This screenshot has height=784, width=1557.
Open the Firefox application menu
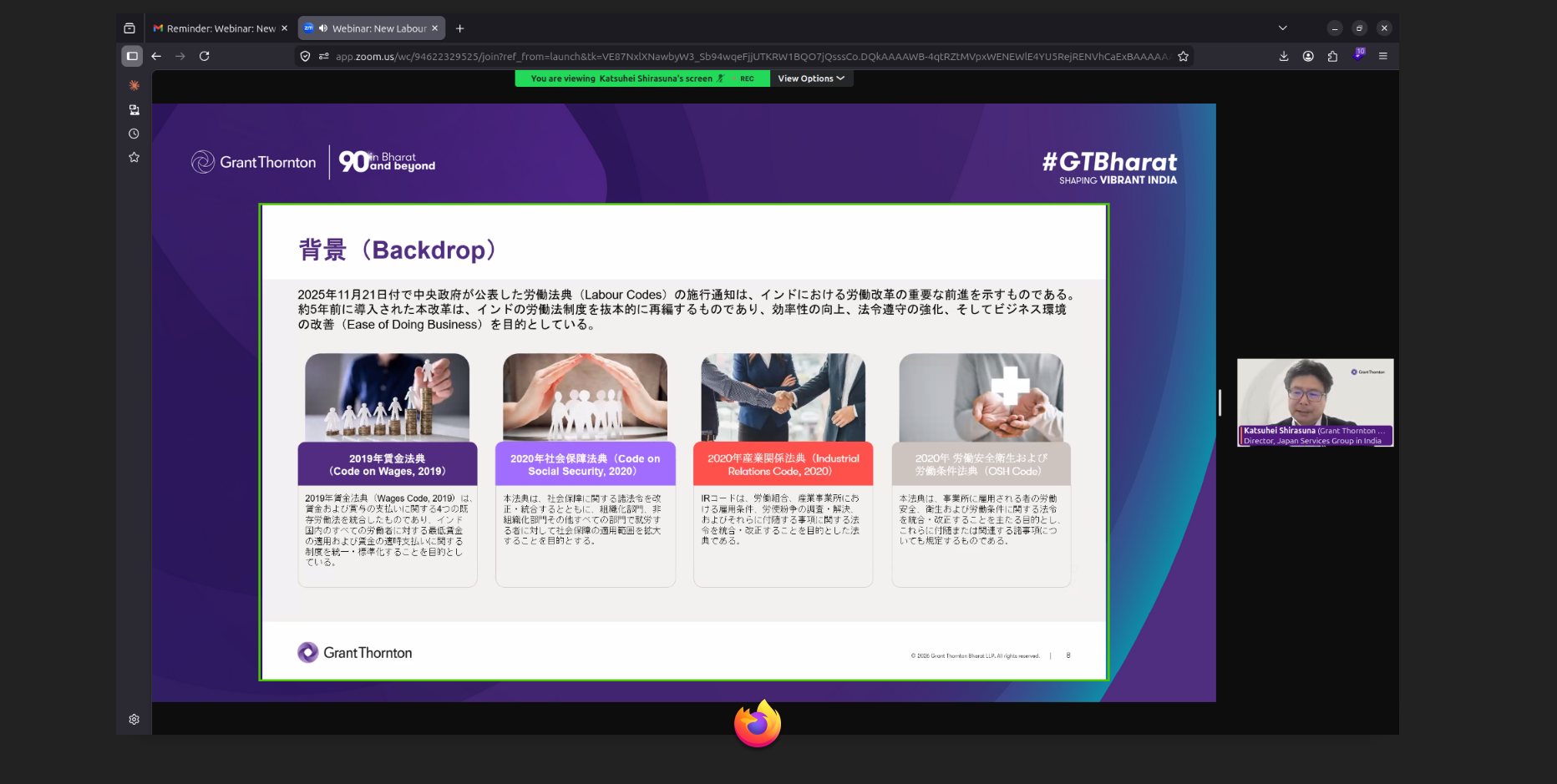point(1382,56)
